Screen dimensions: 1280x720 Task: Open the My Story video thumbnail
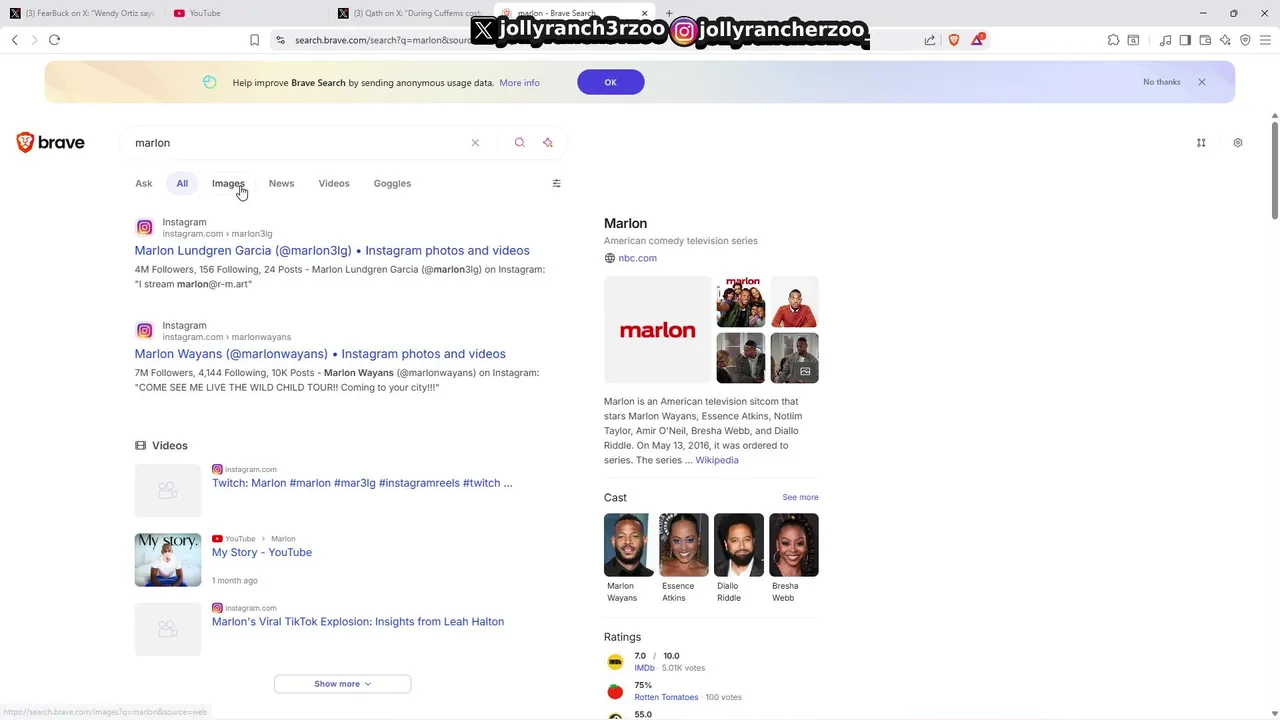pos(168,560)
